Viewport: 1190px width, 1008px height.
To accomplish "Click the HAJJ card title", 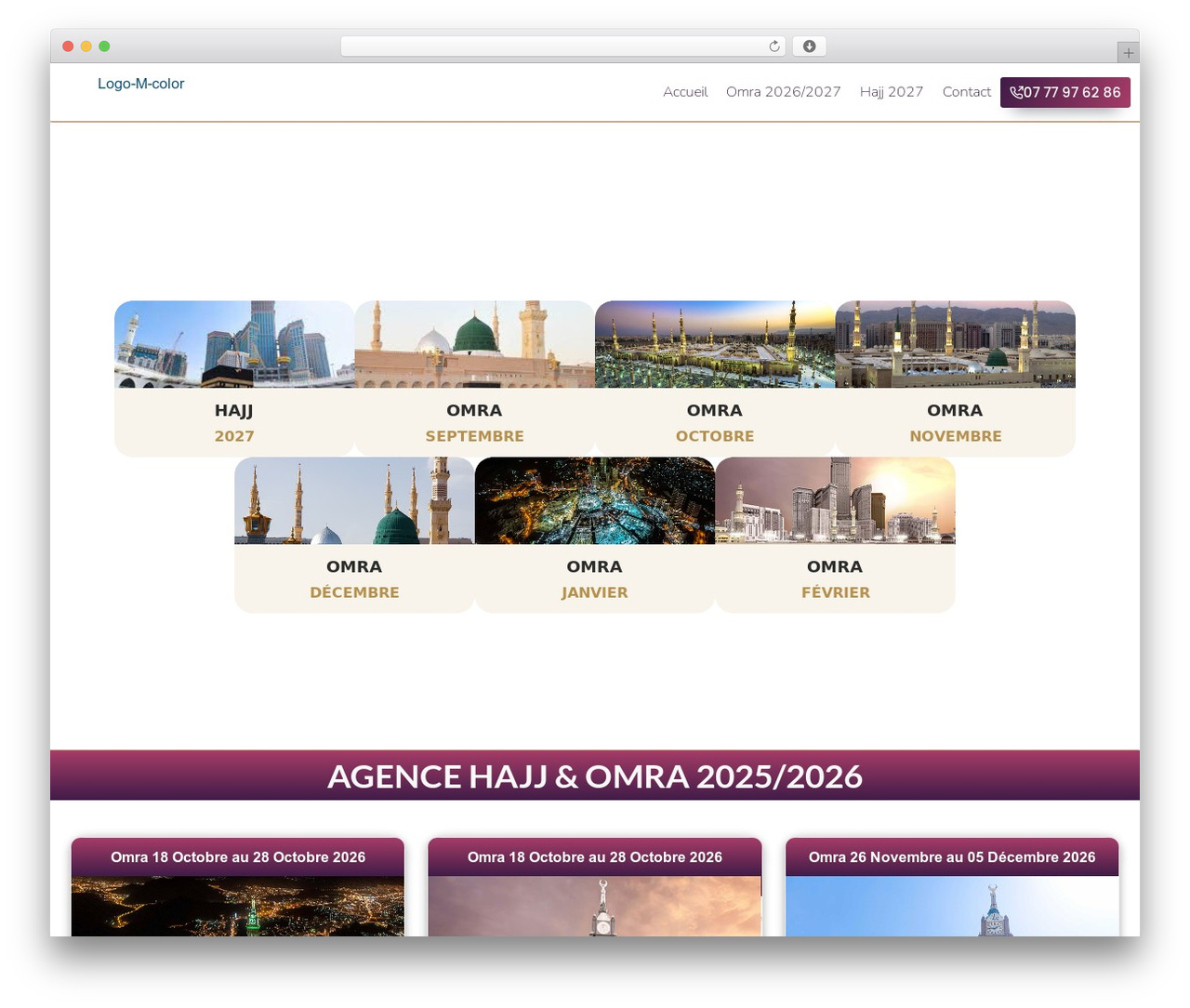I will 234,410.
